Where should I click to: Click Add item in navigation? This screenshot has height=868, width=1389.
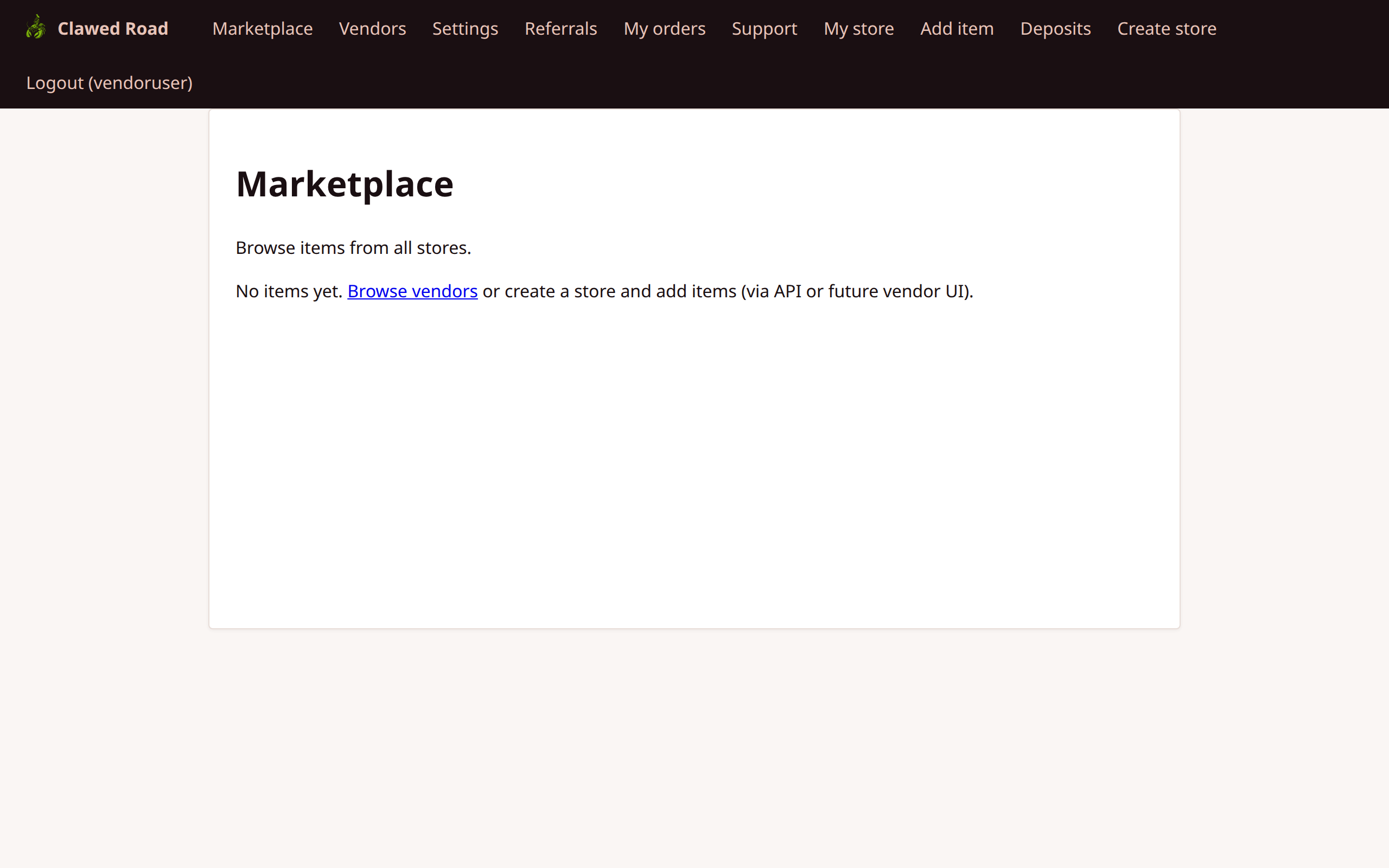point(957,29)
